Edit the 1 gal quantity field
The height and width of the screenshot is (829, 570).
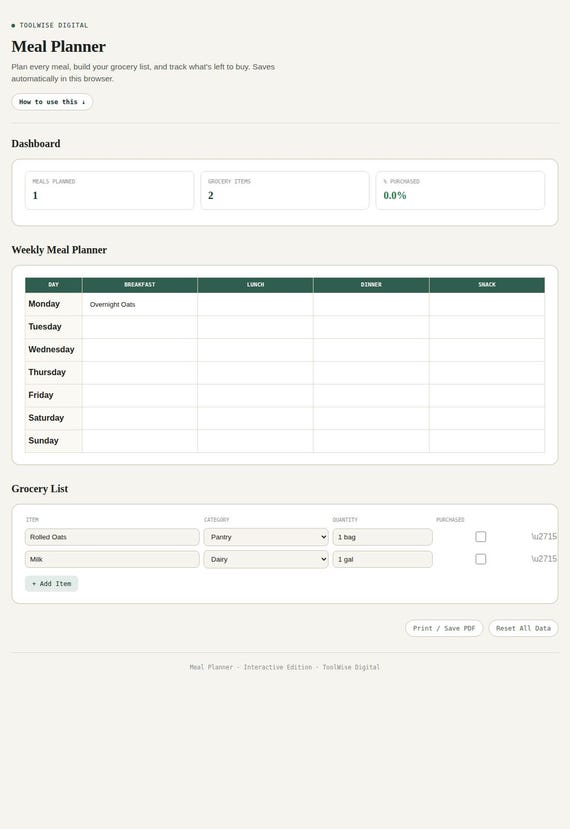click(x=382, y=559)
